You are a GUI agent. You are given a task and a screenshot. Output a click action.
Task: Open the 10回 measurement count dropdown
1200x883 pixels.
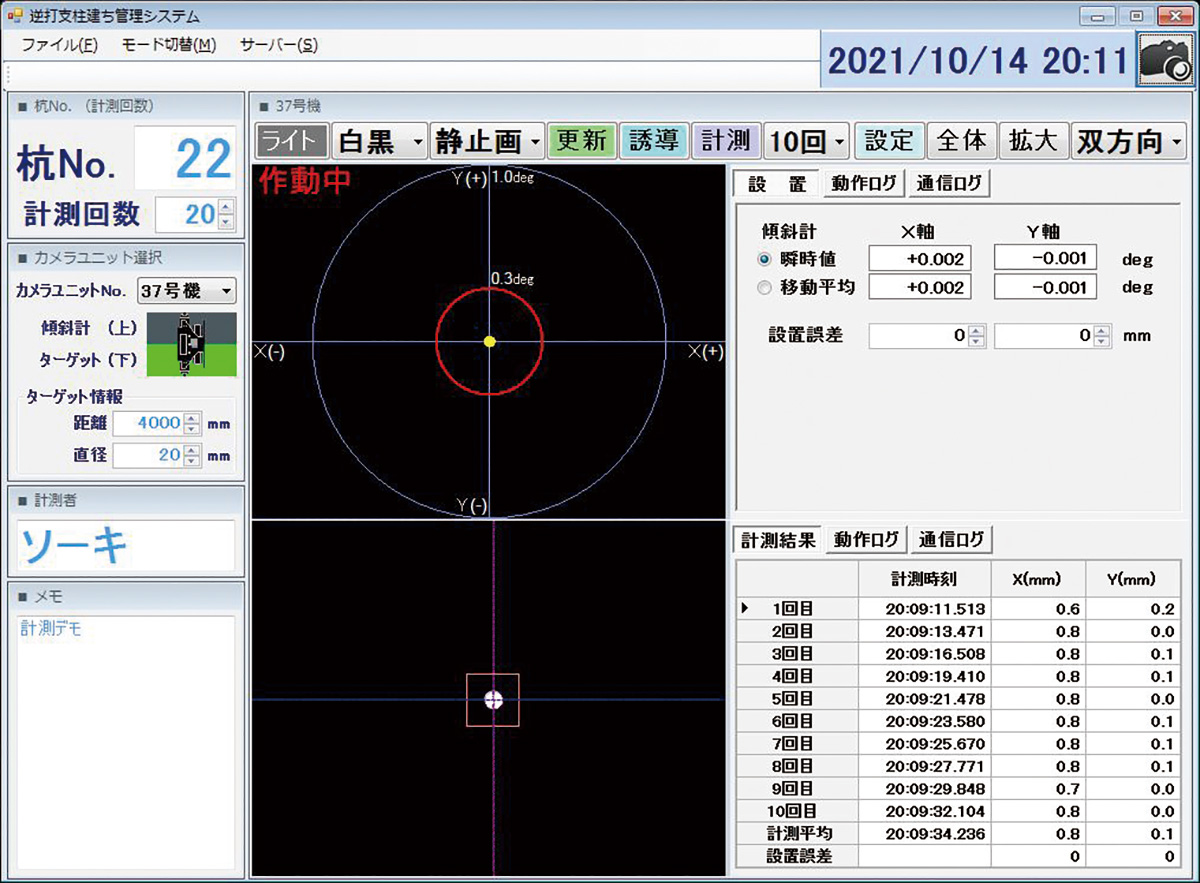pos(806,141)
